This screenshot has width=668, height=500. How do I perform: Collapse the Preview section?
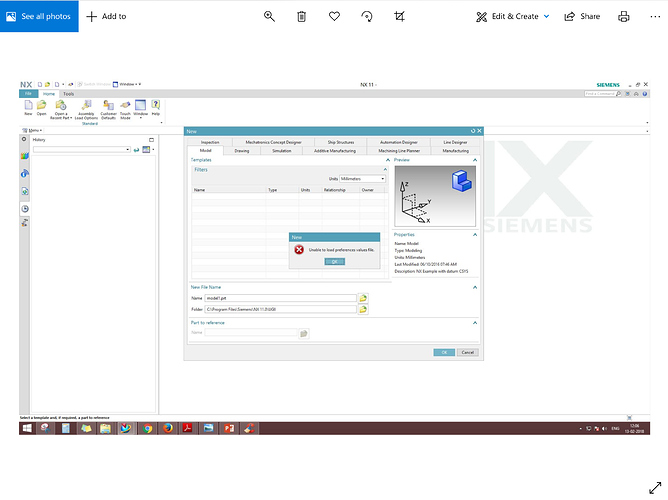pyautogui.click(x=475, y=160)
